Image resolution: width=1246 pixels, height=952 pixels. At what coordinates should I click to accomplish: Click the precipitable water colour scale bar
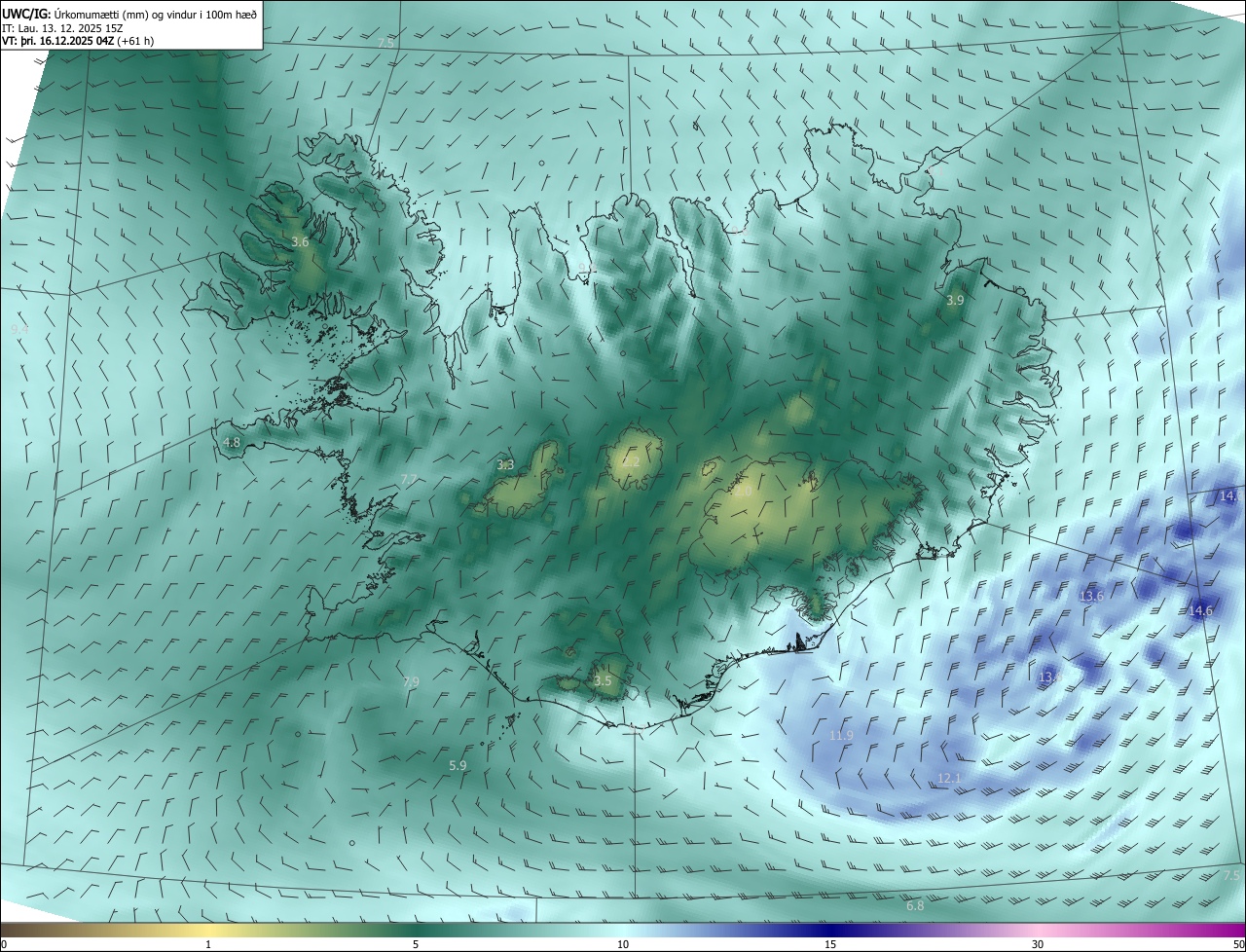pyautogui.click(x=623, y=930)
